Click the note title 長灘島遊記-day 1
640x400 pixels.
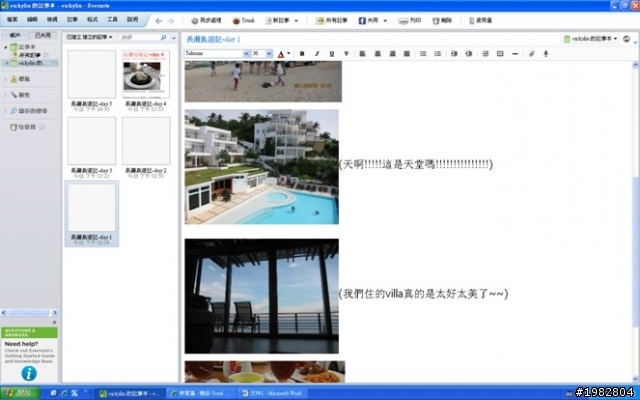point(213,39)
